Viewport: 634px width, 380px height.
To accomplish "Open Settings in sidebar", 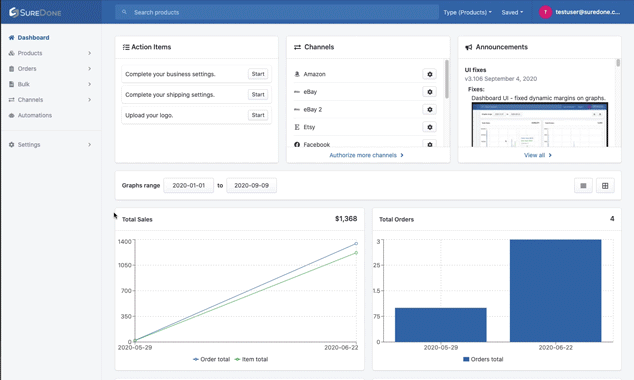I will point(29,144).
